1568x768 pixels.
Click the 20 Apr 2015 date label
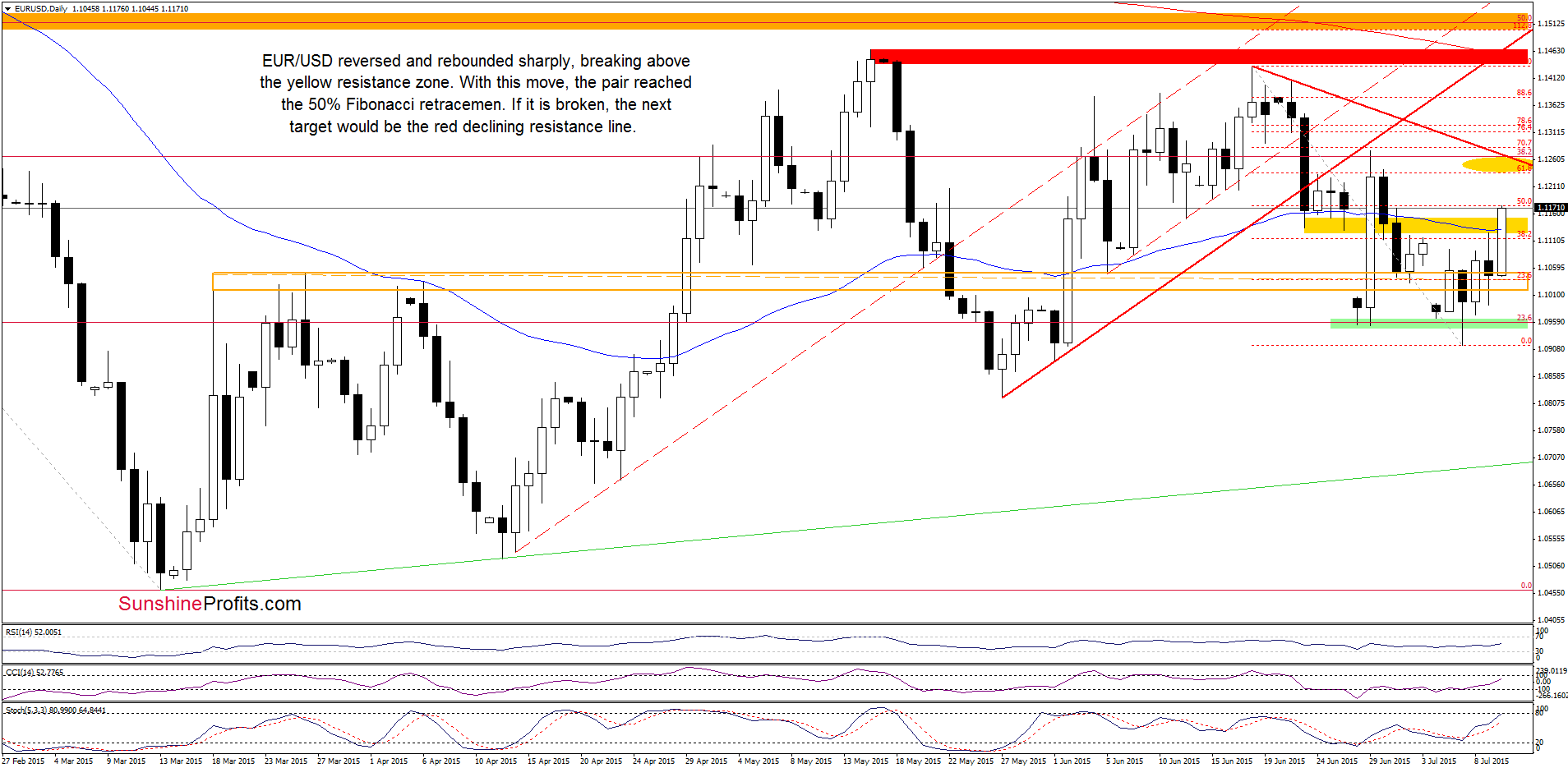coord(602,761)
